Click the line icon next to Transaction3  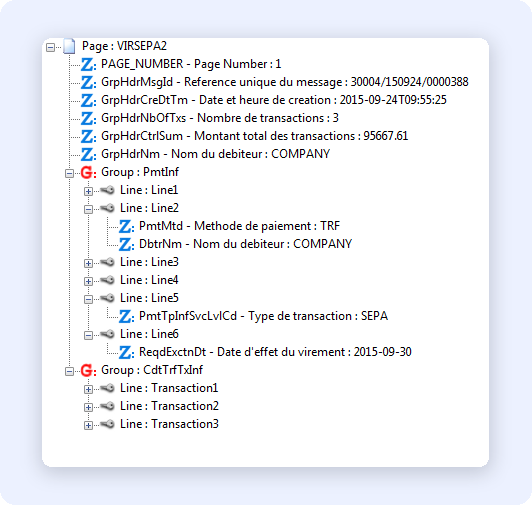tap(108, 424)
